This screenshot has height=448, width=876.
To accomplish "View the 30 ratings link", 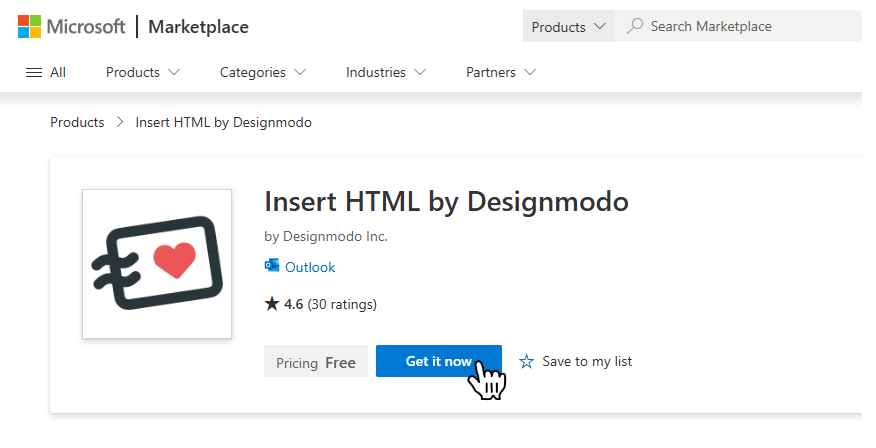I will coord(342,304).
